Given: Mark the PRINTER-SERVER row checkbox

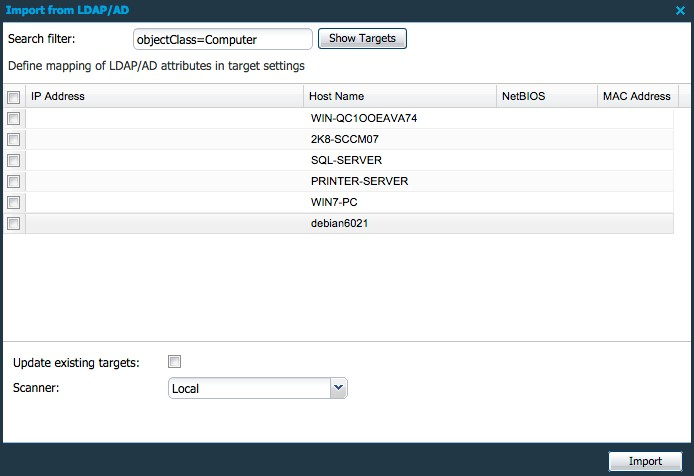Looking at the screenshot, I should pos(13,181).
